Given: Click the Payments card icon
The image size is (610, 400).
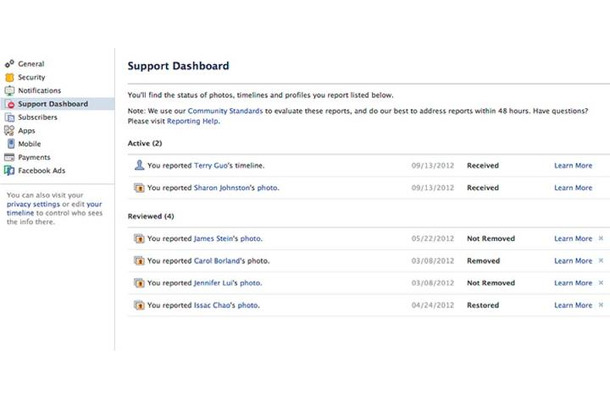Looking at the screenshot, I should click(9, 157).
